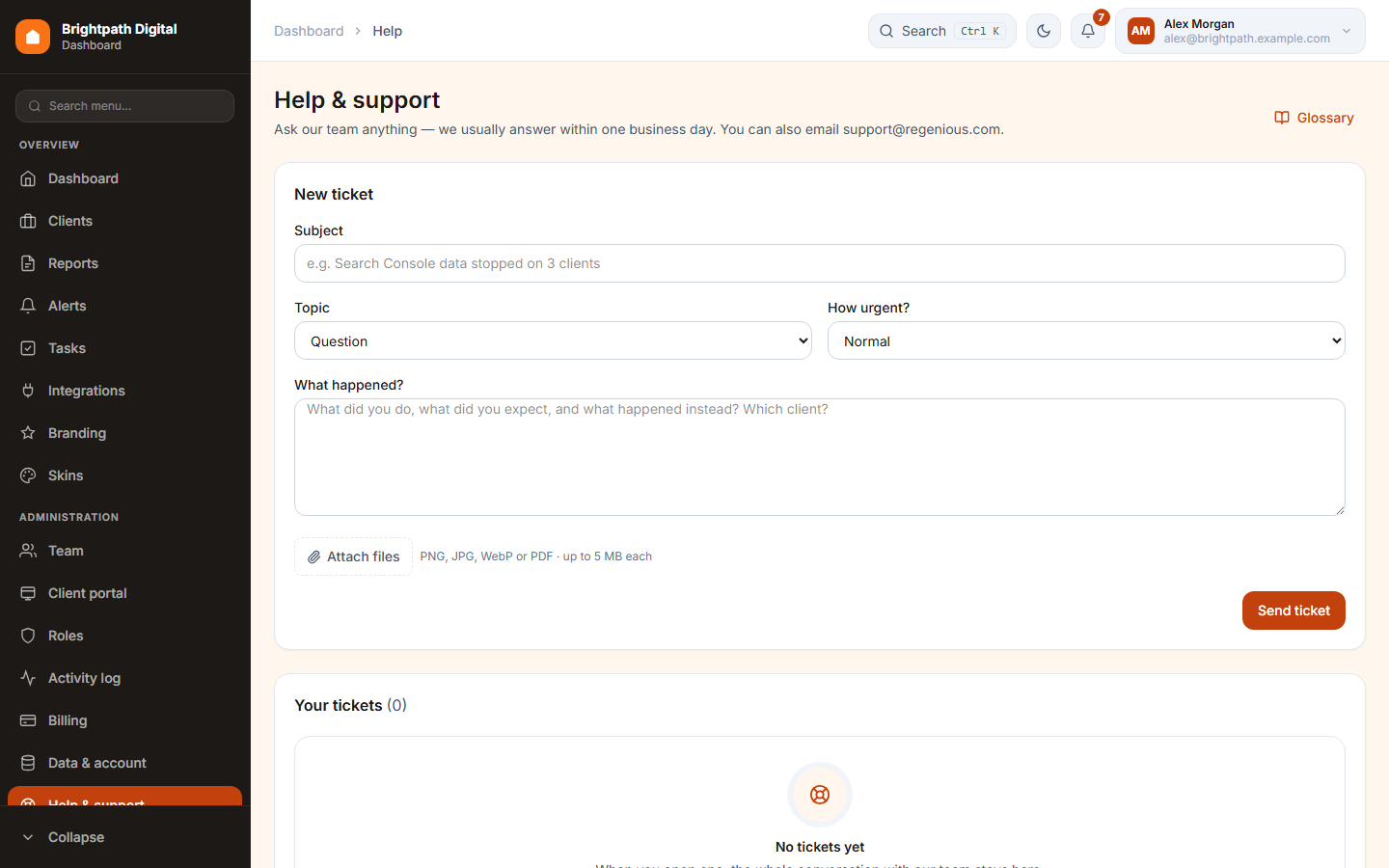Viewport: 1389px width, 868px height.
Task: Click the AM user avatar
Action: [1141, 31]
